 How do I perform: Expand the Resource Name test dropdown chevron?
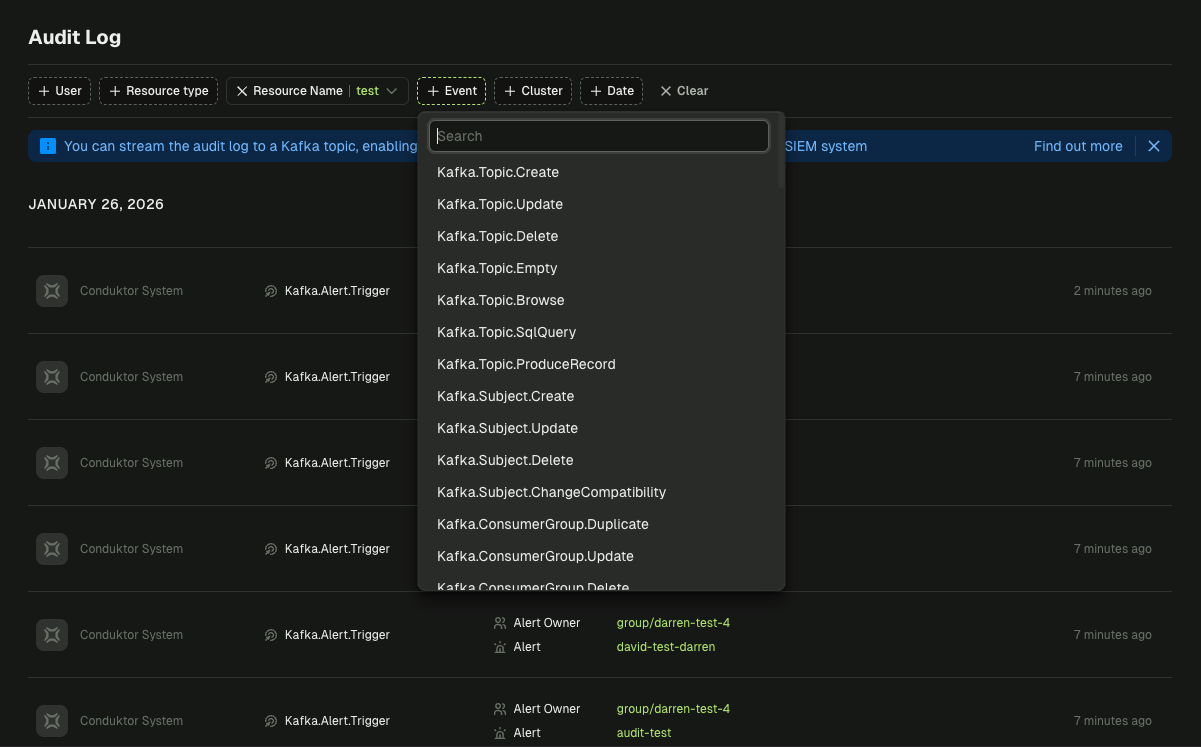point(392,91)
